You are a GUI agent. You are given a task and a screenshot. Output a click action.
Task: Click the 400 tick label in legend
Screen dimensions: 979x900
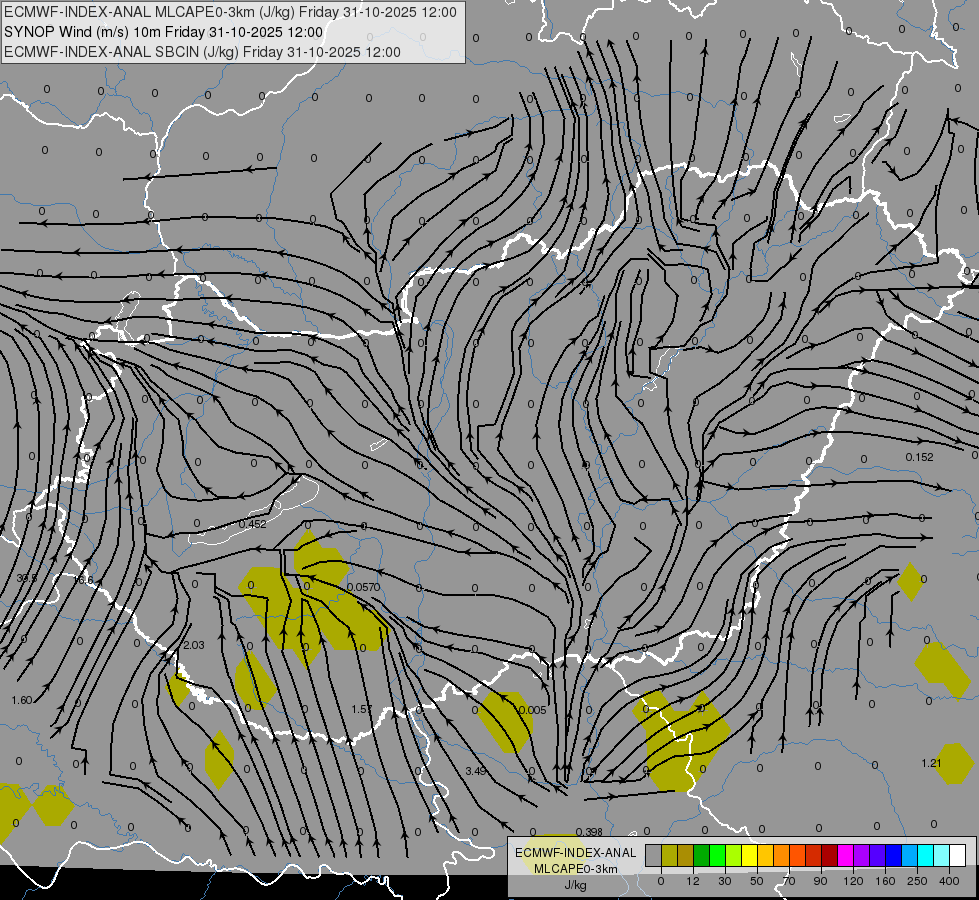949,881
